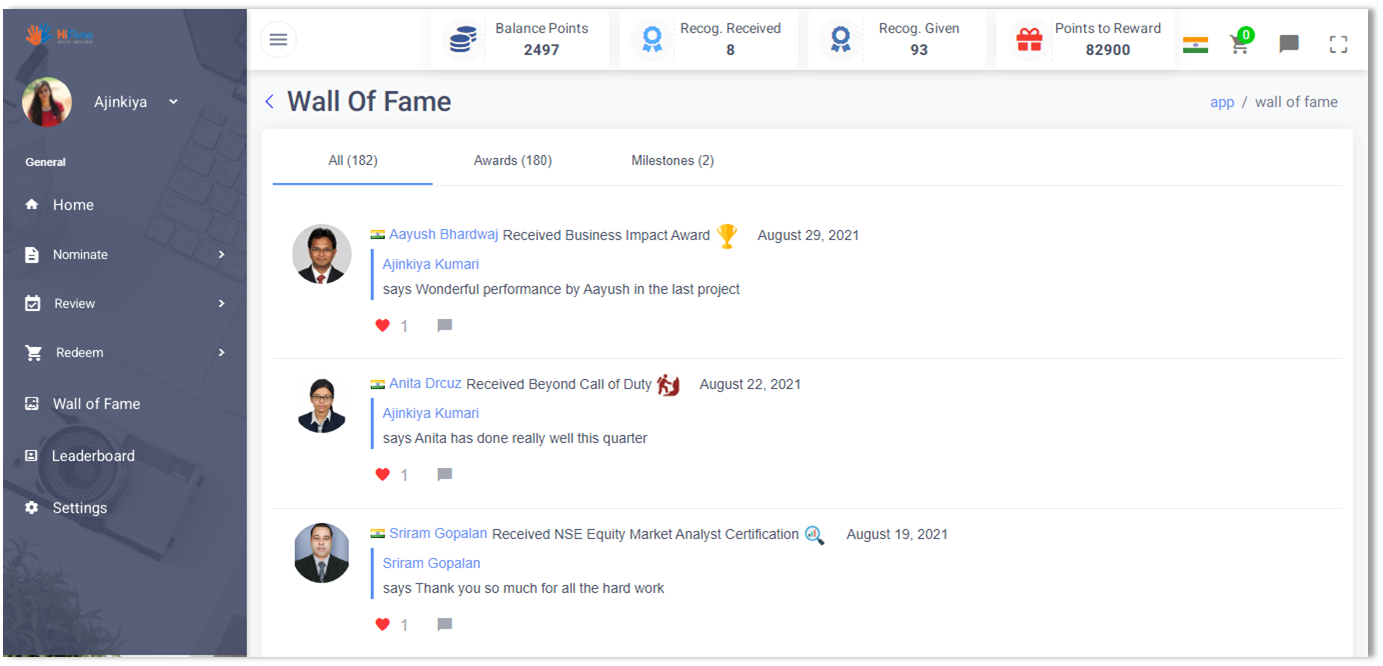This screenshot has width=1383, height=666.
Task: Click 'says Anita has done really well' text
Action: click(x=515, y=438)
